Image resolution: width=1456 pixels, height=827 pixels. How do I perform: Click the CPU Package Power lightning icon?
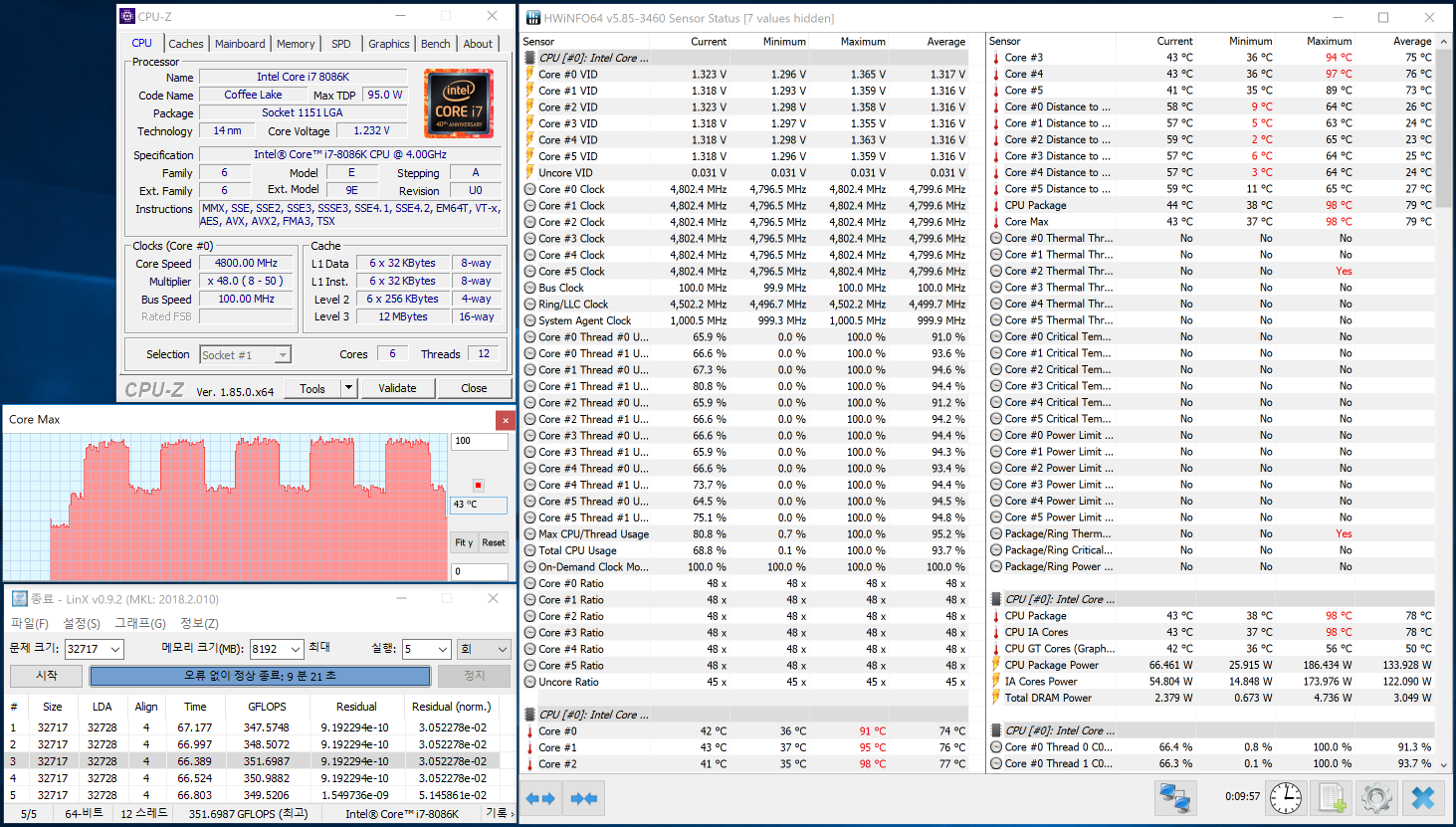(995, 665)
